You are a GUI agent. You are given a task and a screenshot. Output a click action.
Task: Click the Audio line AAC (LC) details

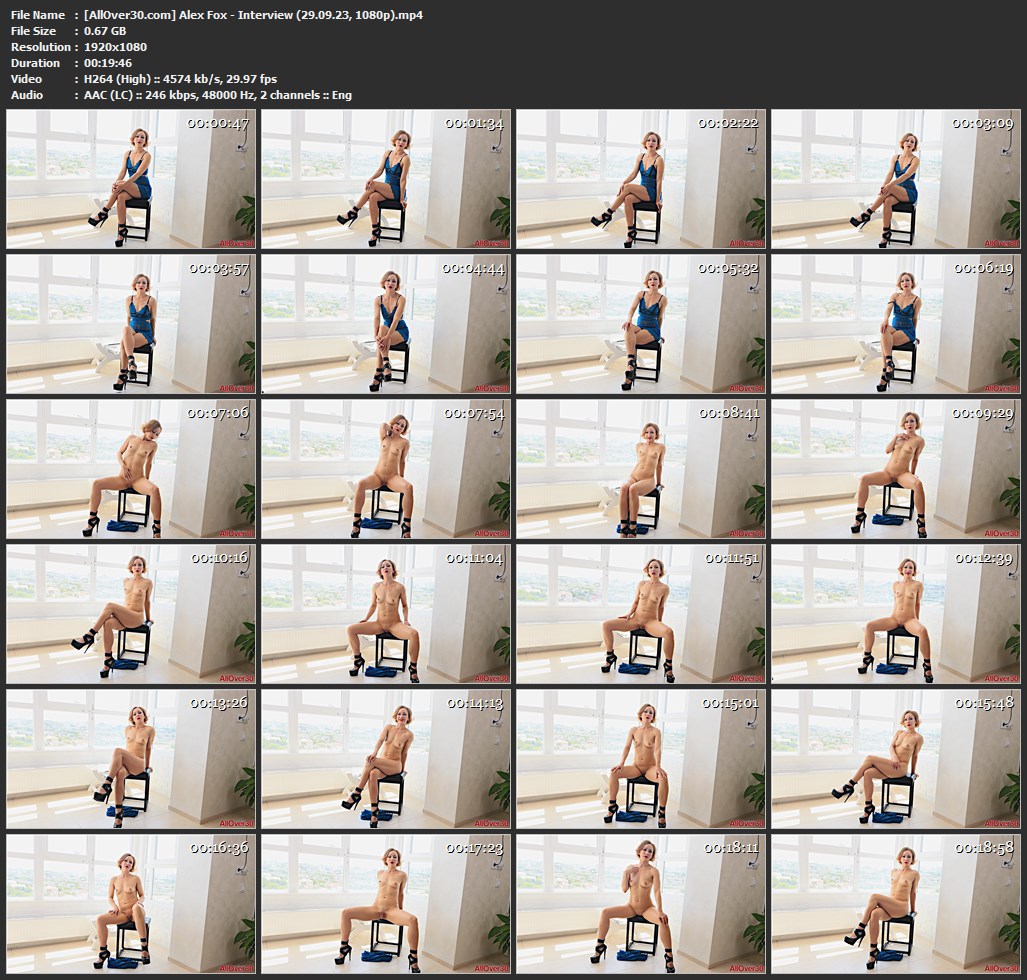pyautogui.click(x=218, y=95)
